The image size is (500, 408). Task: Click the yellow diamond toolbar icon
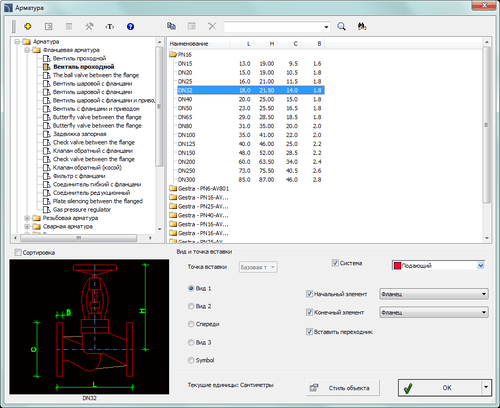28,26
